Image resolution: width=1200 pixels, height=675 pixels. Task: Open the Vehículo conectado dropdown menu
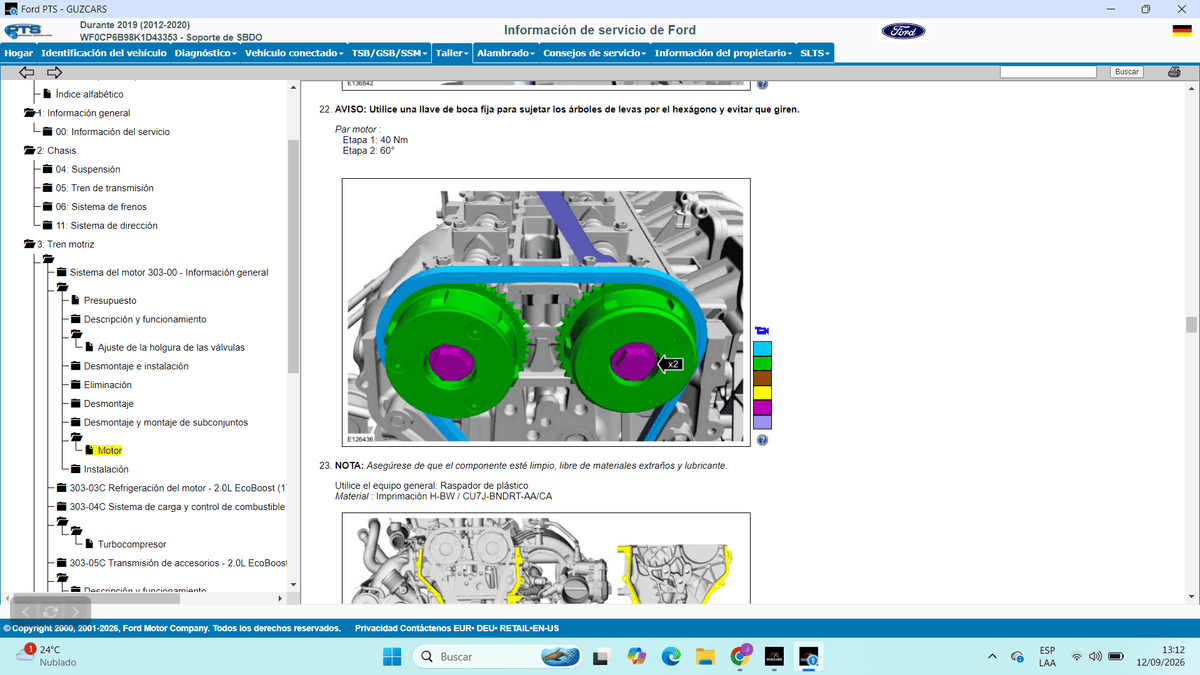coord(294,52)
